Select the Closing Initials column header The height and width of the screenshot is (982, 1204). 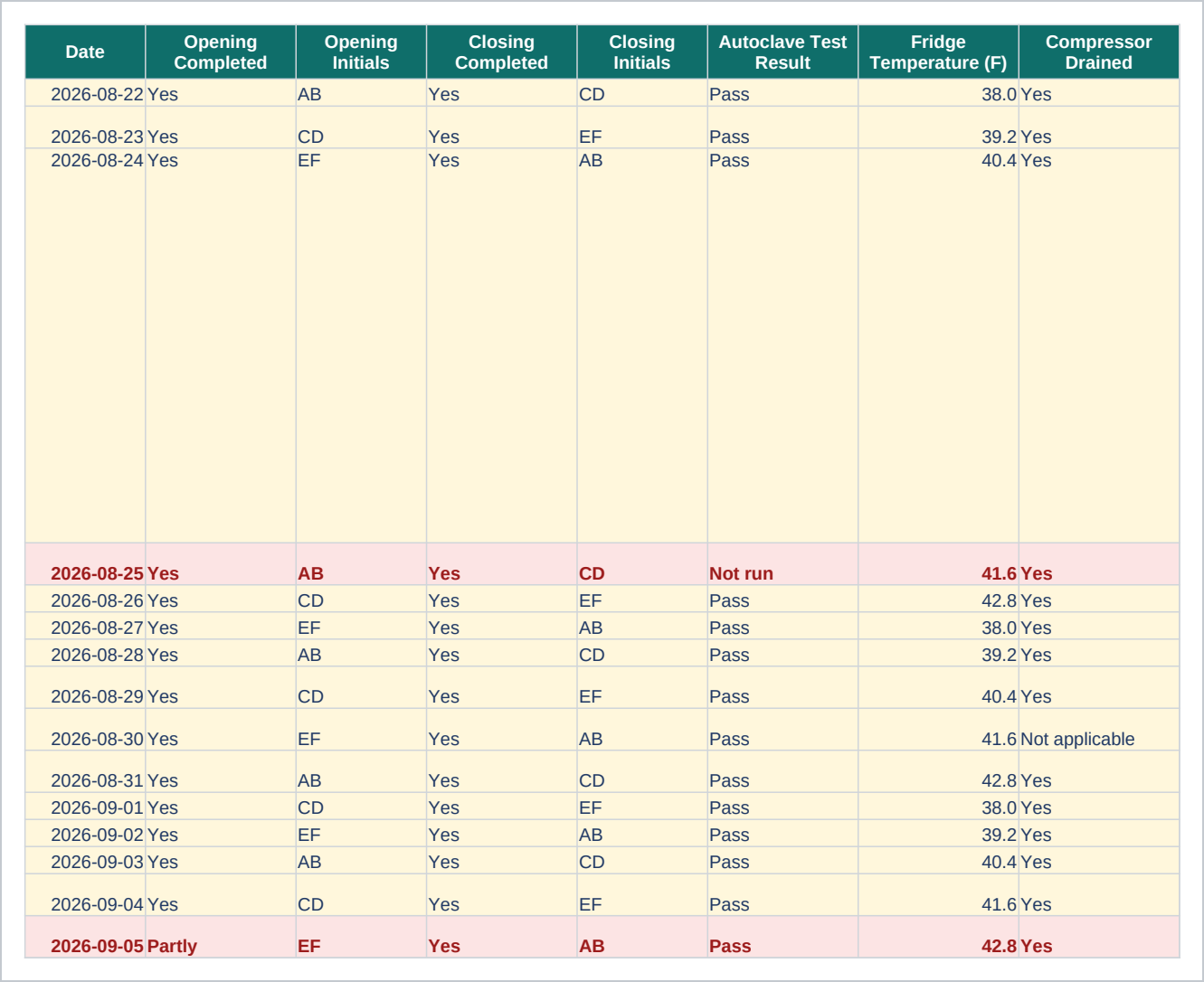tap(642, 52)
